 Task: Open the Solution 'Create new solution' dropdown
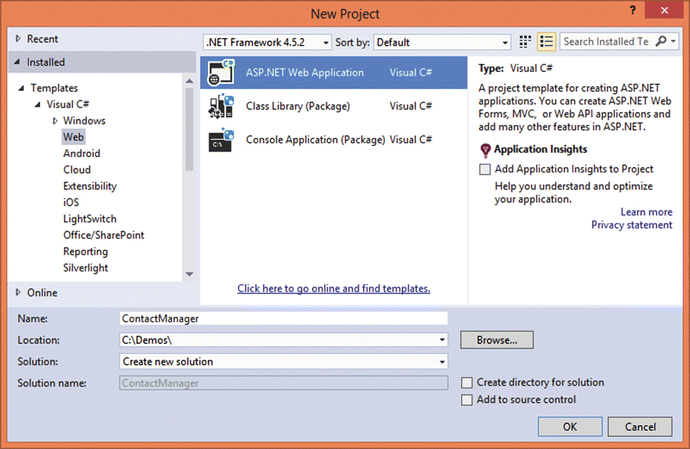[442, 362]
